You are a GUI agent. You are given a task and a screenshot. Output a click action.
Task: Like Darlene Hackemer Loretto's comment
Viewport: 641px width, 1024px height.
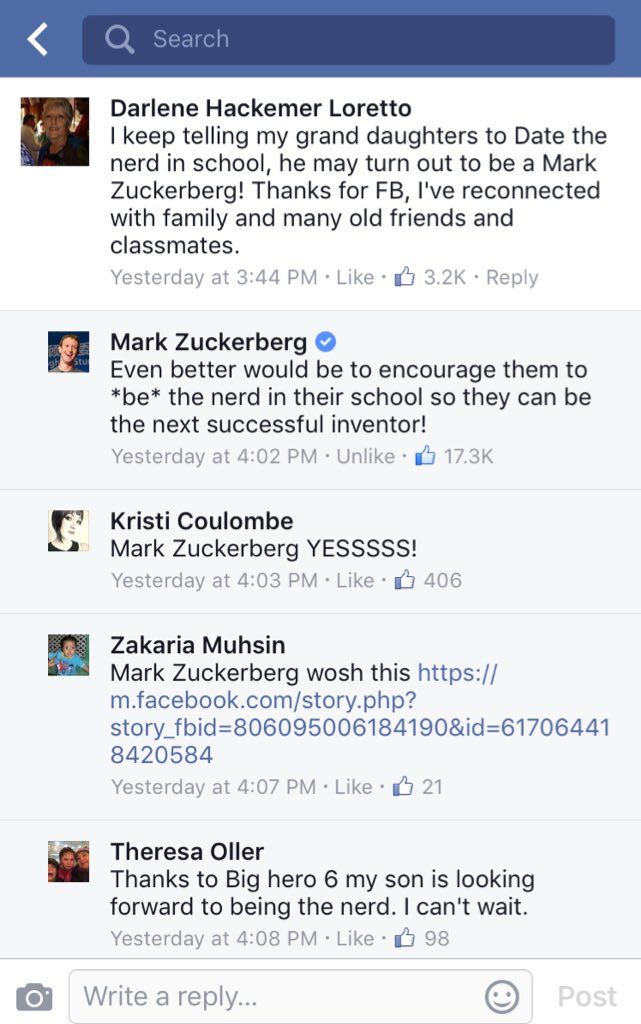(355, 277)
